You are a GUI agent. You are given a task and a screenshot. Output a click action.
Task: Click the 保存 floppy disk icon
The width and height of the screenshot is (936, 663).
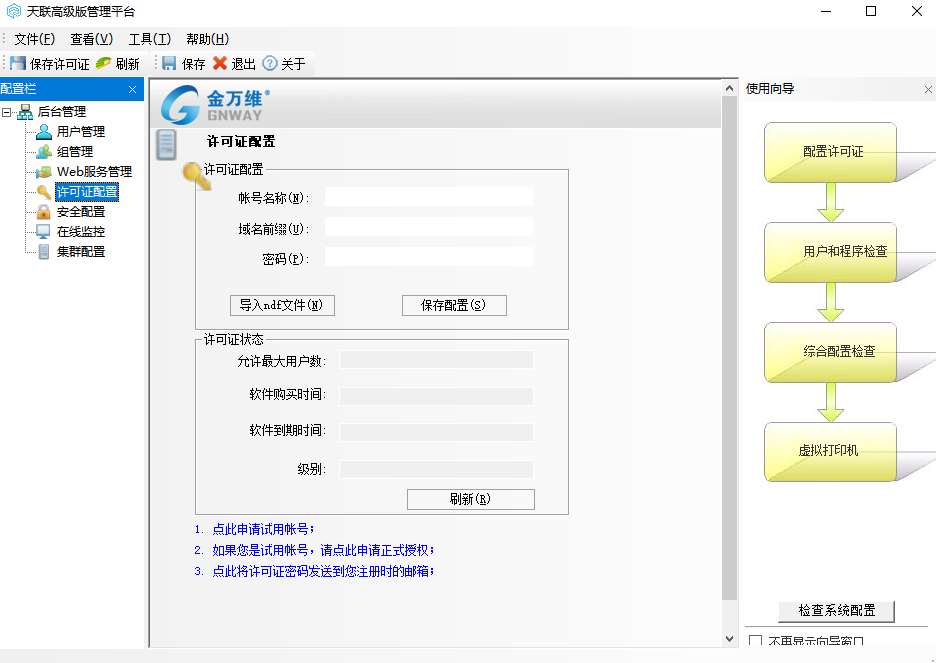click(x=170, y=63)
